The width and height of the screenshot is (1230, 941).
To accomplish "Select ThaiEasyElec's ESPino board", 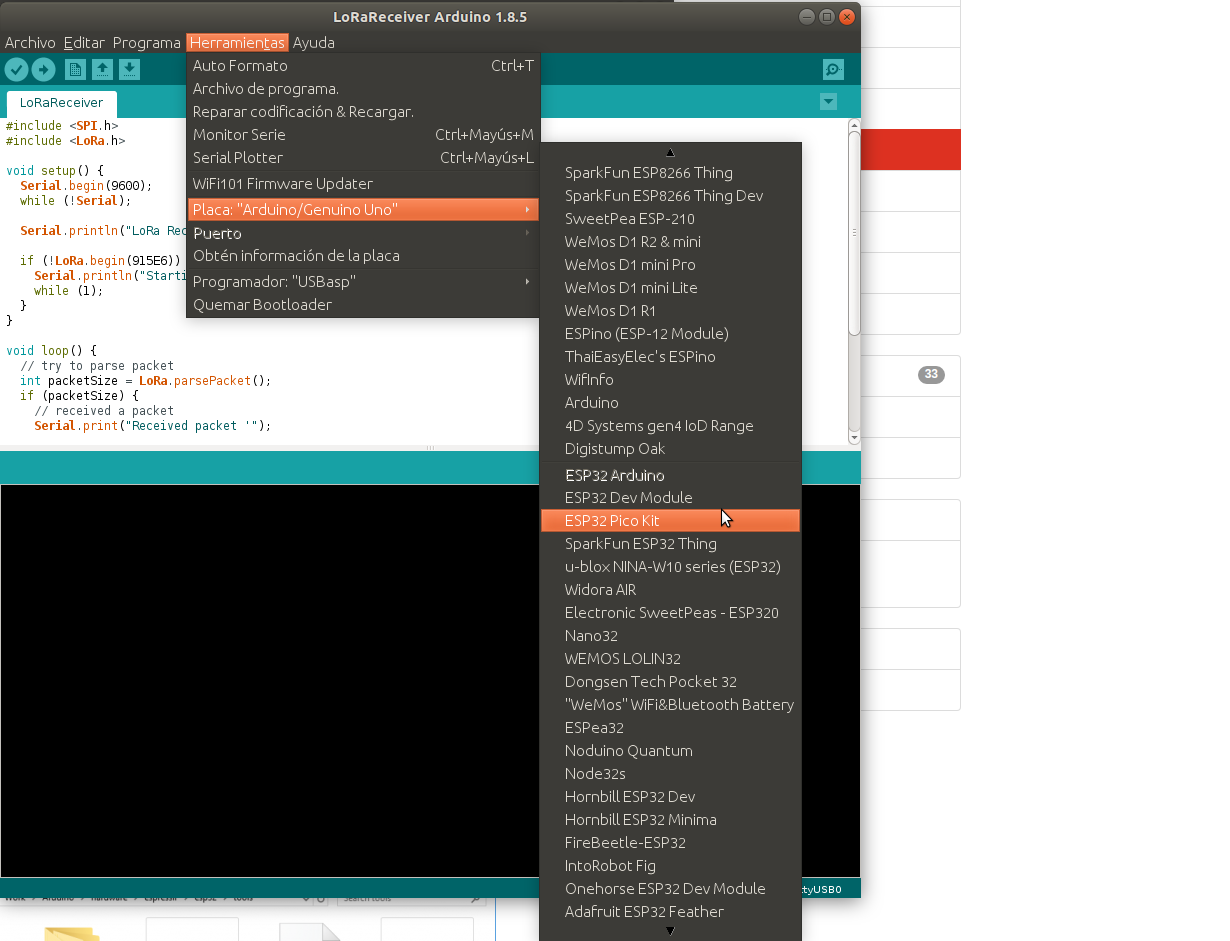I will [x=670, y=357].
